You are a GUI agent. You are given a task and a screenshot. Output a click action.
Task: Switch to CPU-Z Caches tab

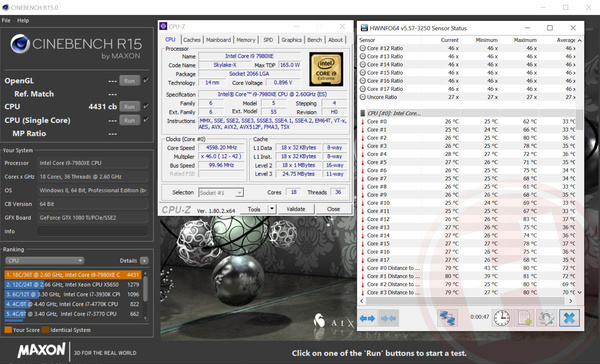click(x=192, y=40)
